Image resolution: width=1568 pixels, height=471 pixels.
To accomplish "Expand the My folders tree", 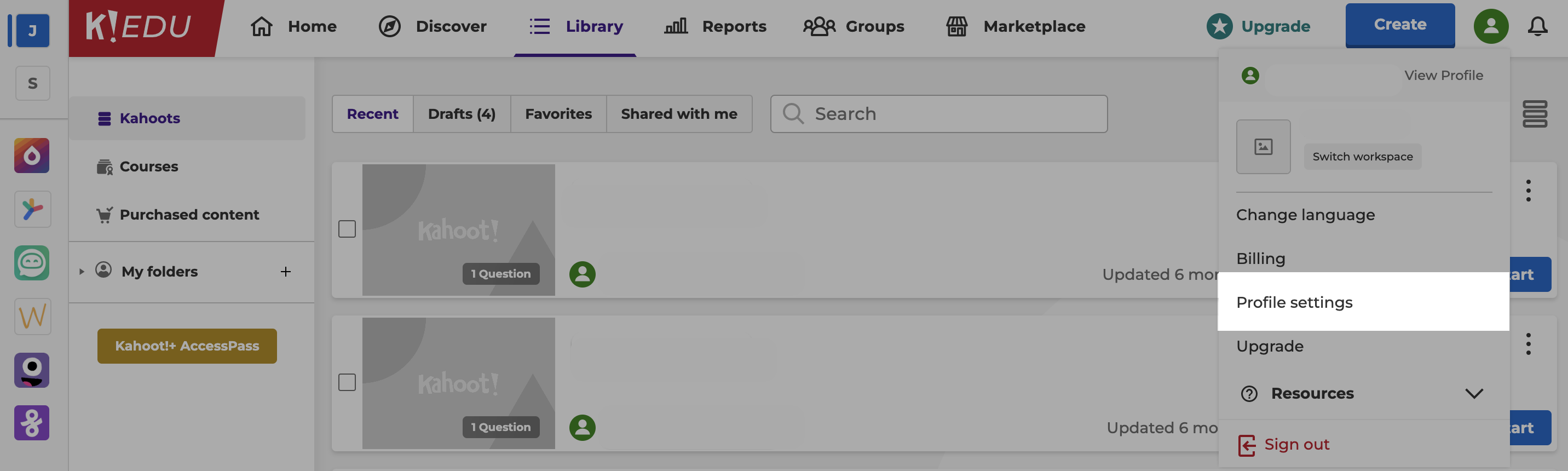I will 81,272.
